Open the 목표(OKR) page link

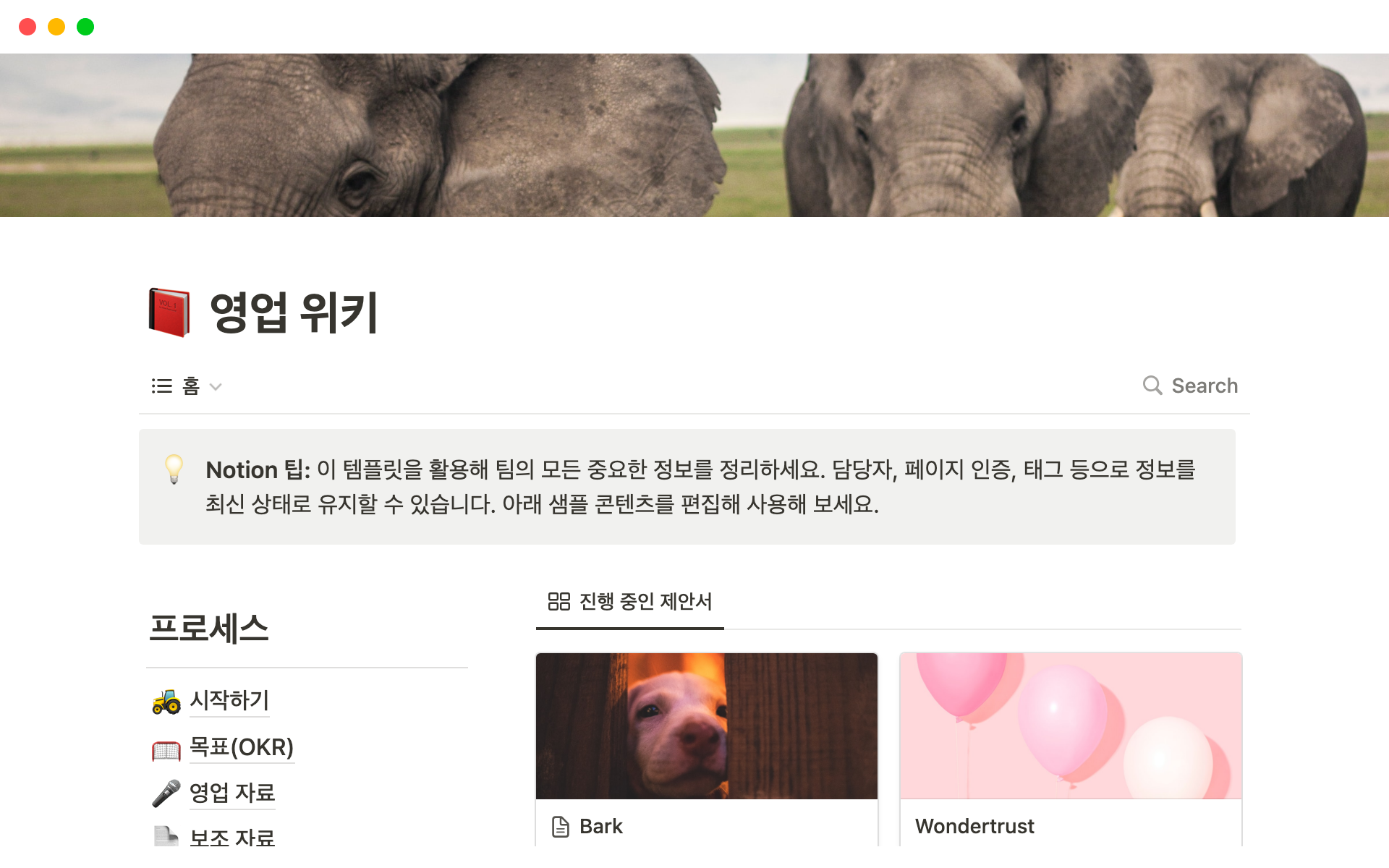point(242,747)
